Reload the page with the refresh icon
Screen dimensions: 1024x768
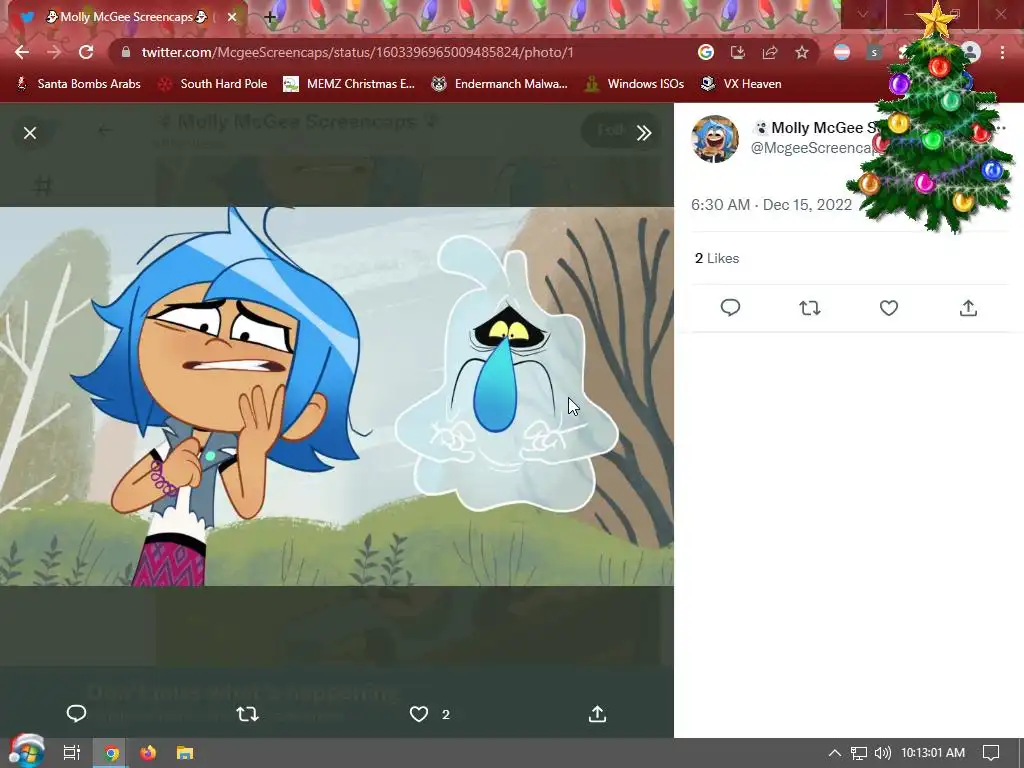pos(86,52)
